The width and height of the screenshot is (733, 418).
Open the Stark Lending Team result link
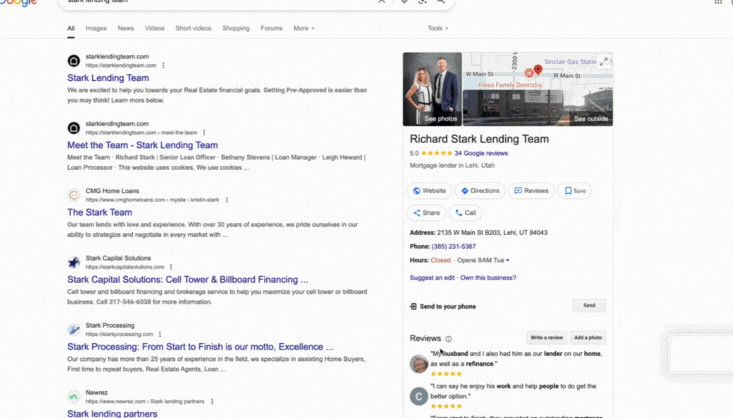[108, 78]
